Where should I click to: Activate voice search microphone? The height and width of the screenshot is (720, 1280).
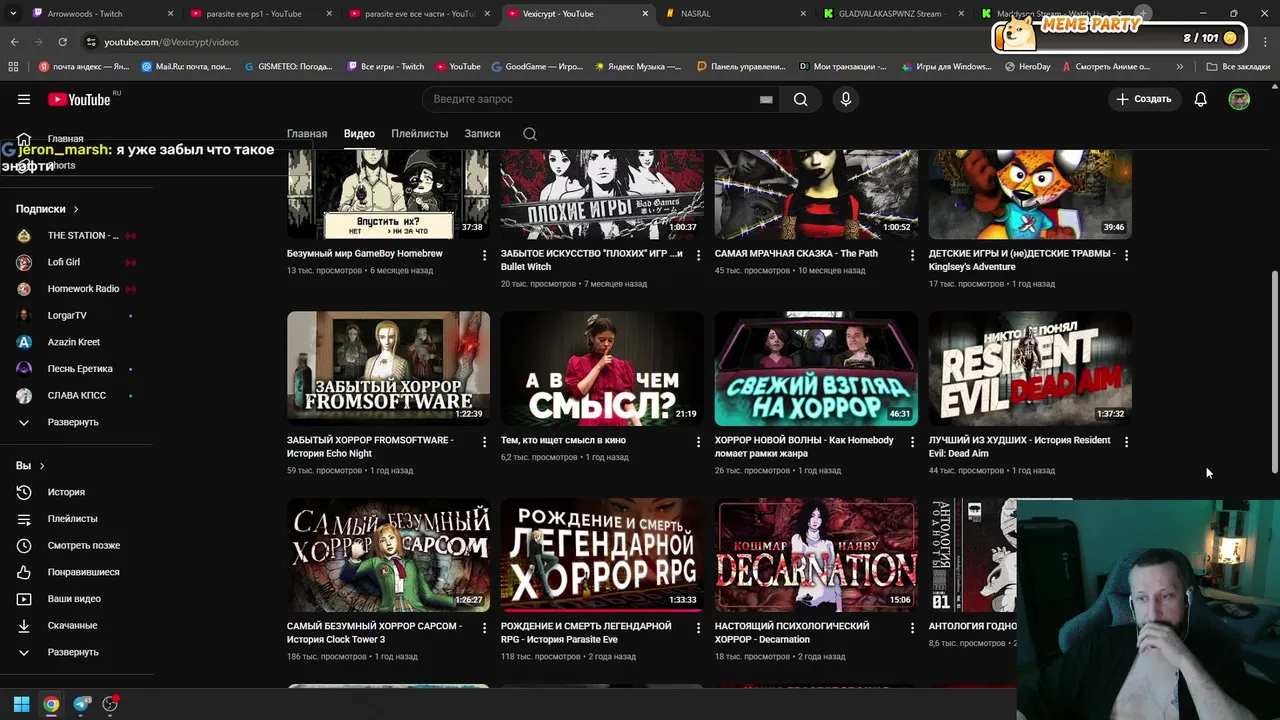click(846, 99)
